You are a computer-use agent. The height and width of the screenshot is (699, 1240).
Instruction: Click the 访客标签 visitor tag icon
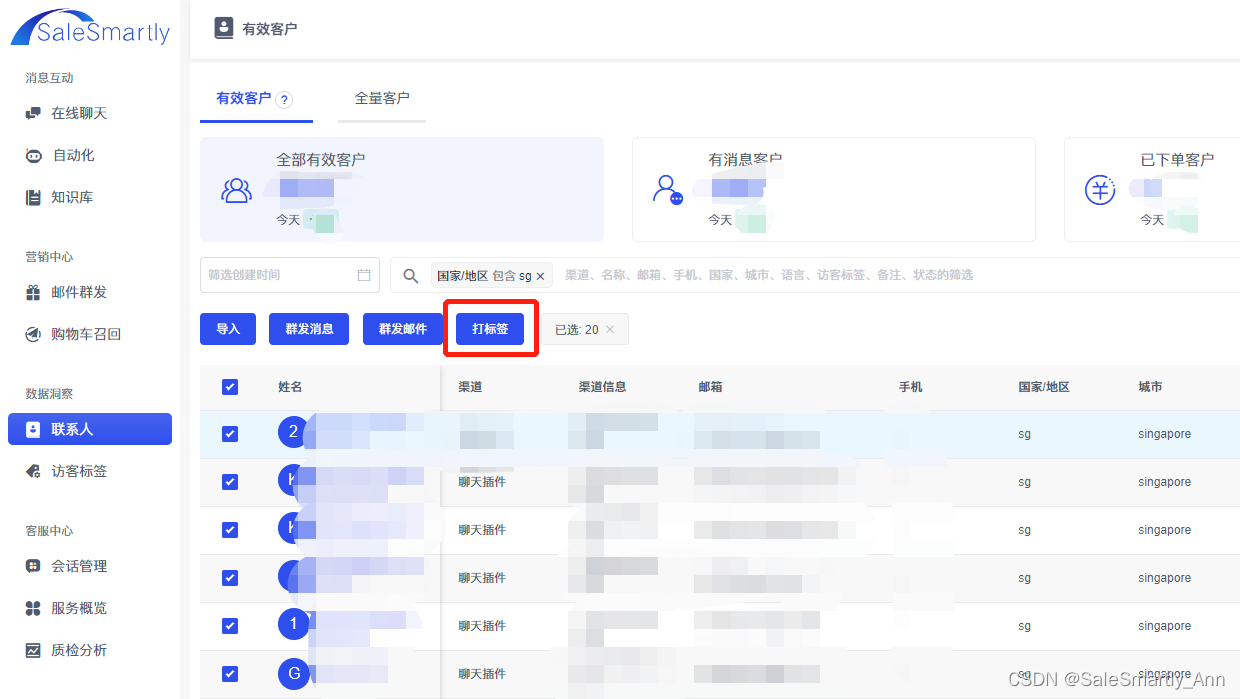[x=33, y=471]
